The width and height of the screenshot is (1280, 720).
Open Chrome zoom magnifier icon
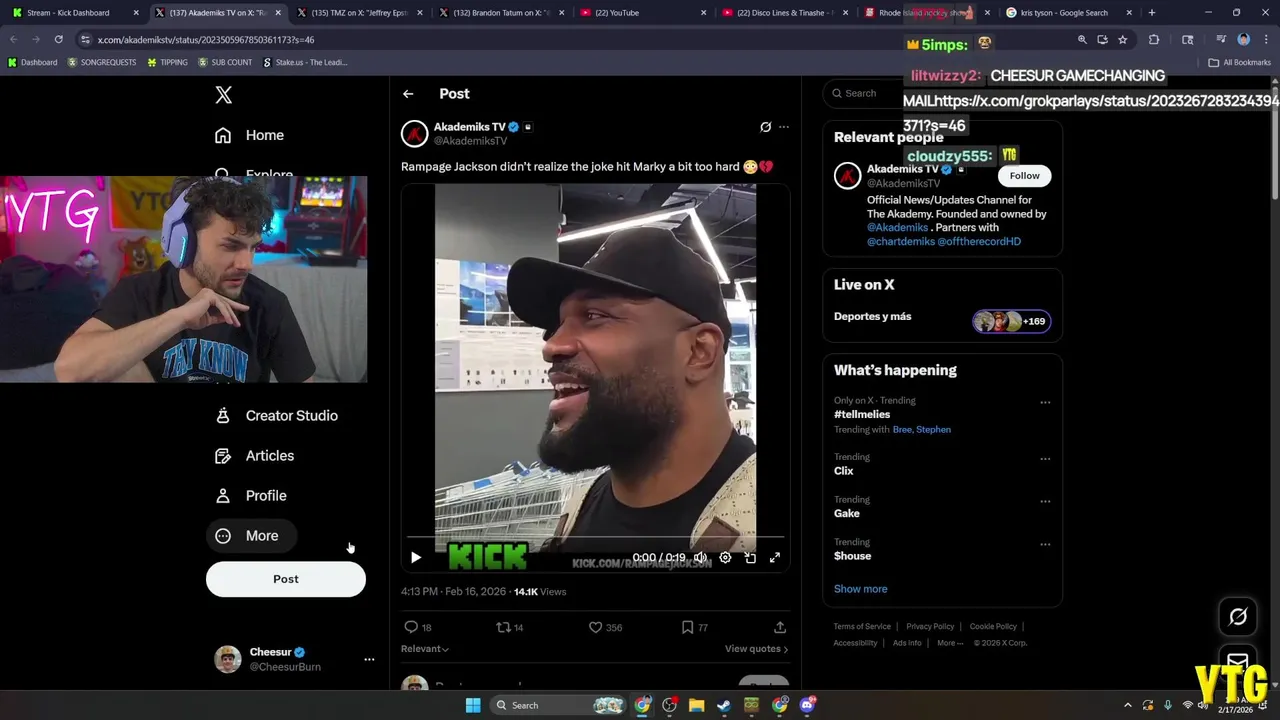click(1082, 40)
